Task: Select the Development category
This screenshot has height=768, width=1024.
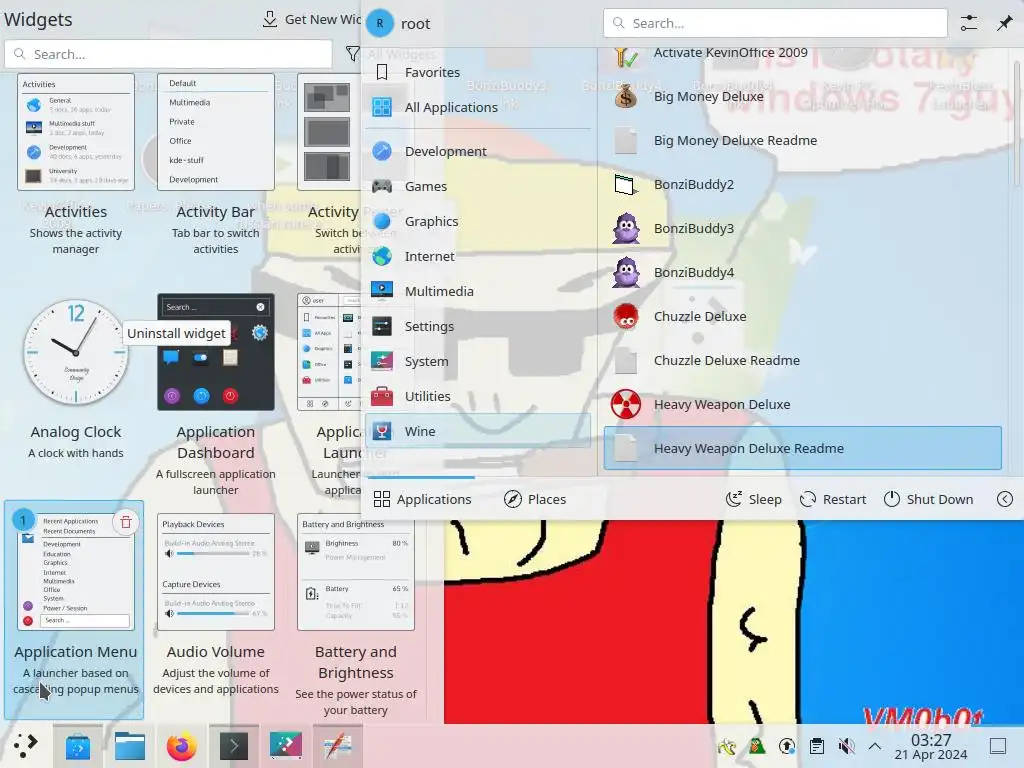Action: click(x=477, y=152)
